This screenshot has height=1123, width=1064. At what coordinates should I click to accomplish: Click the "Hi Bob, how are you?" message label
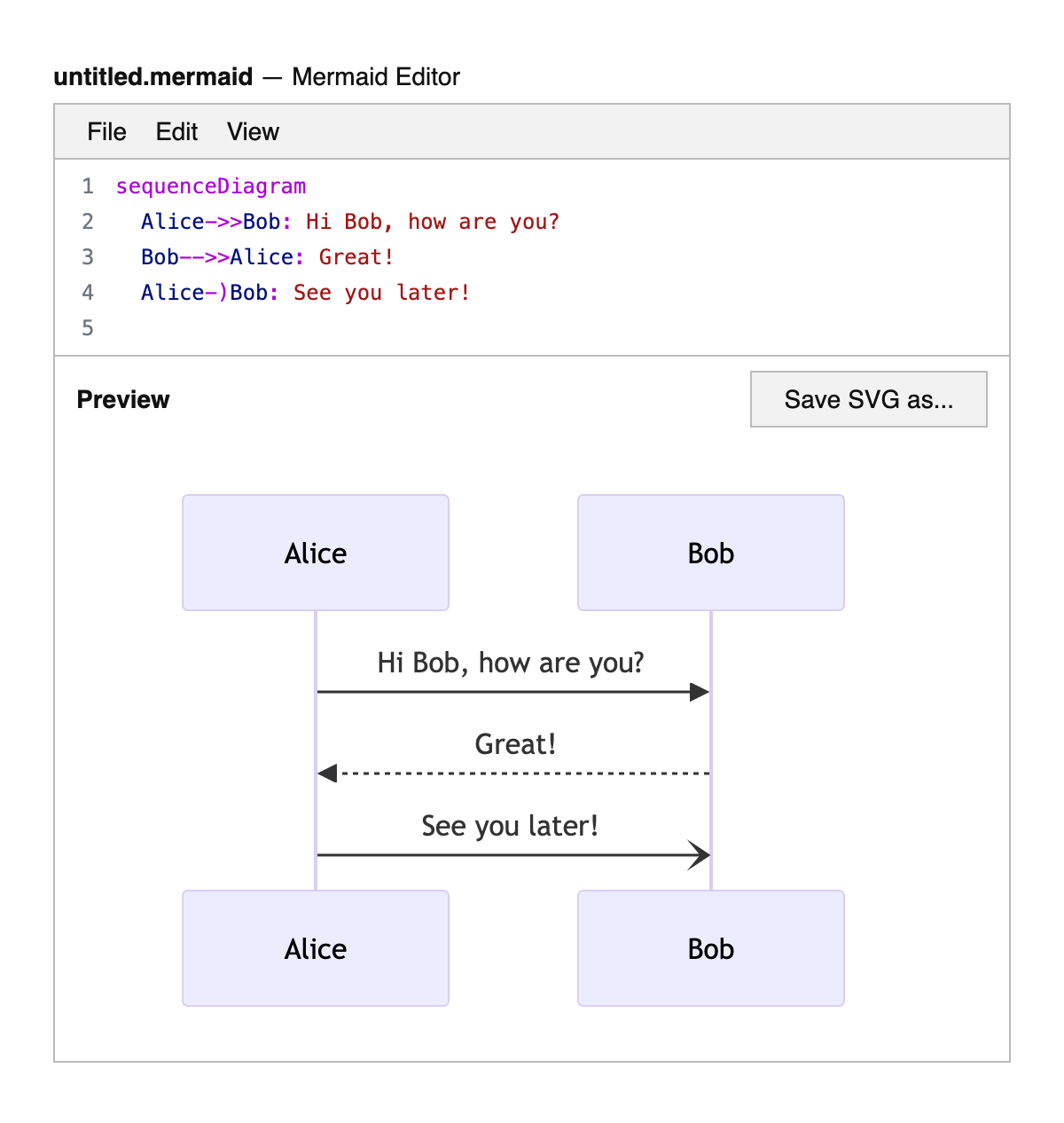click(511, 663)
